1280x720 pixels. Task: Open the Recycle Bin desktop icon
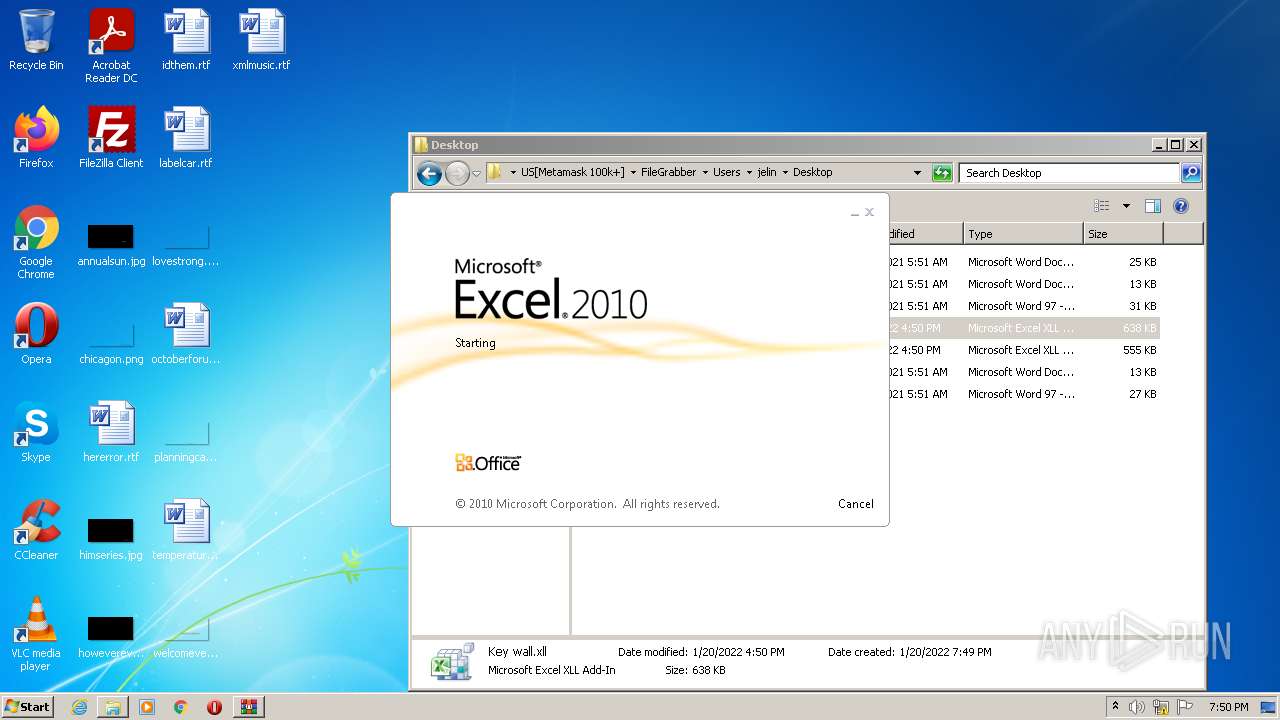tap(36, 40)
